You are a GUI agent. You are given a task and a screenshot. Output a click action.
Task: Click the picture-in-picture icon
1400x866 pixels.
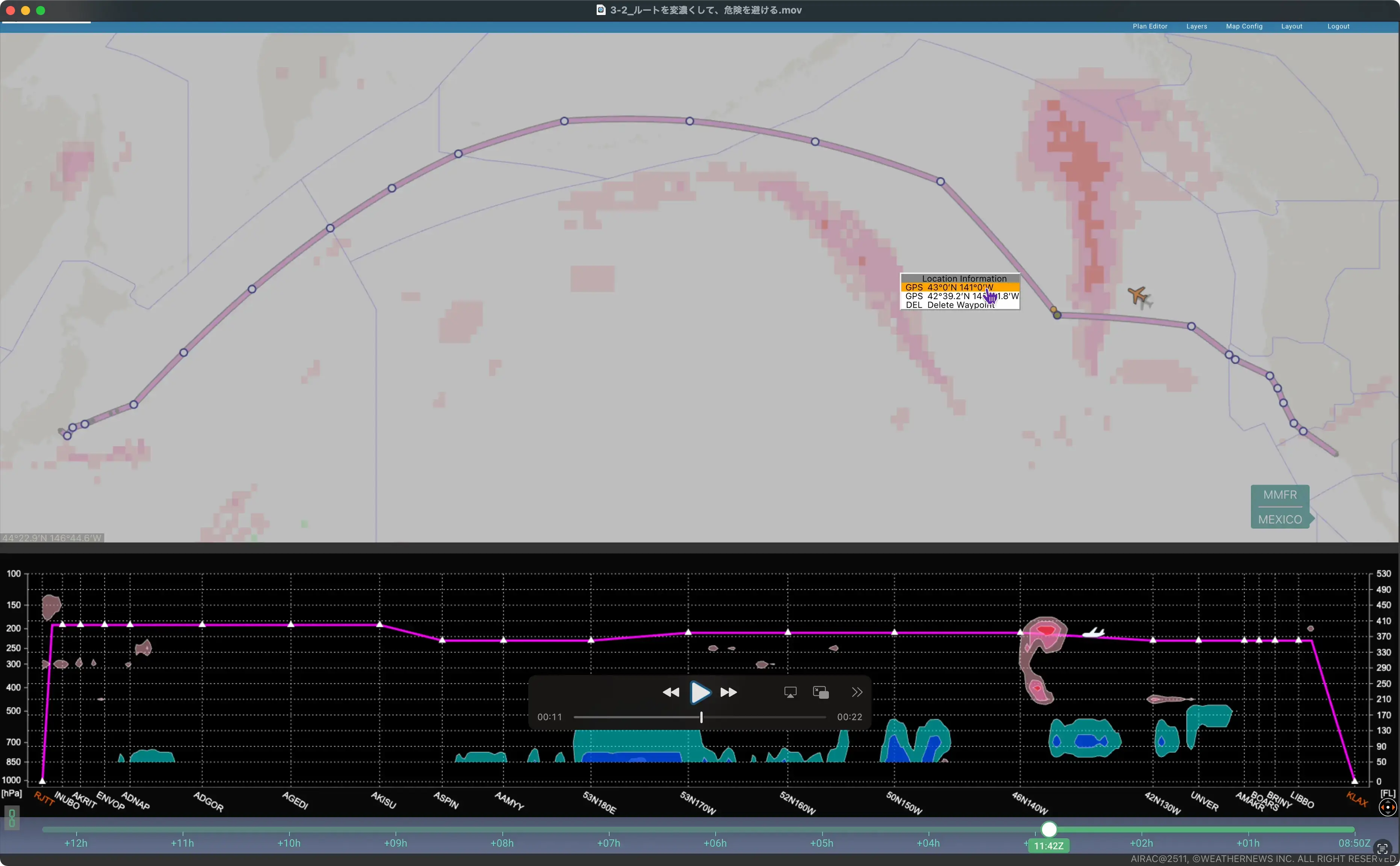click(x=821, y=692)
